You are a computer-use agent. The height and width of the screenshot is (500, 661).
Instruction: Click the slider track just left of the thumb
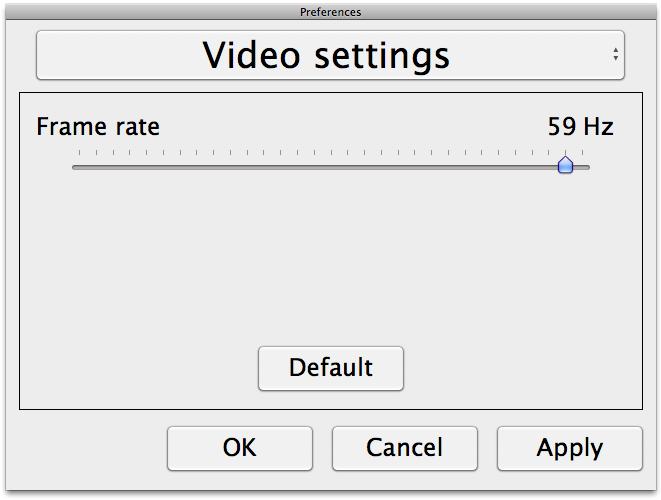point(548,167)
